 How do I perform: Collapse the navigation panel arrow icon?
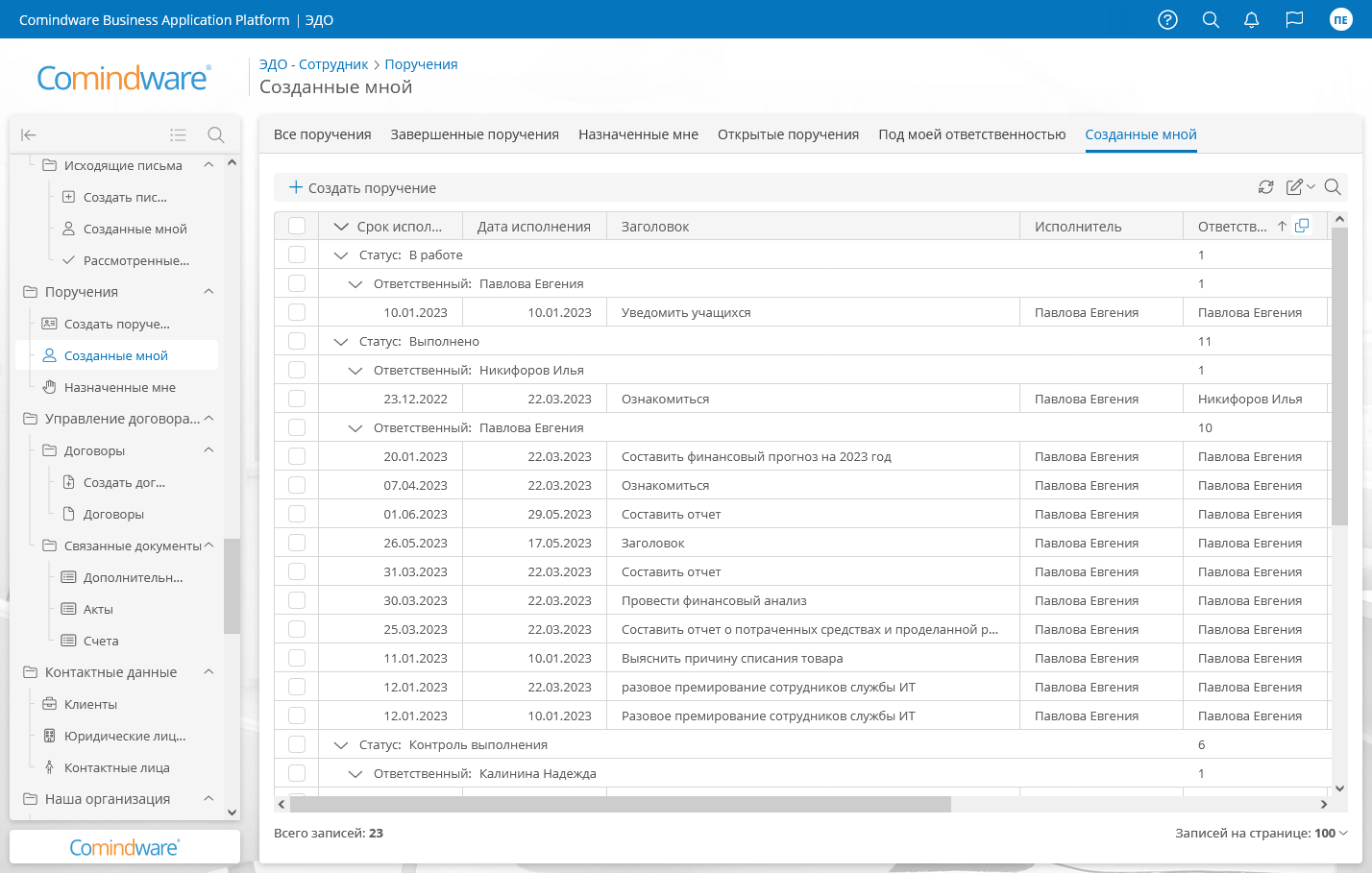(x=29, y=134)
